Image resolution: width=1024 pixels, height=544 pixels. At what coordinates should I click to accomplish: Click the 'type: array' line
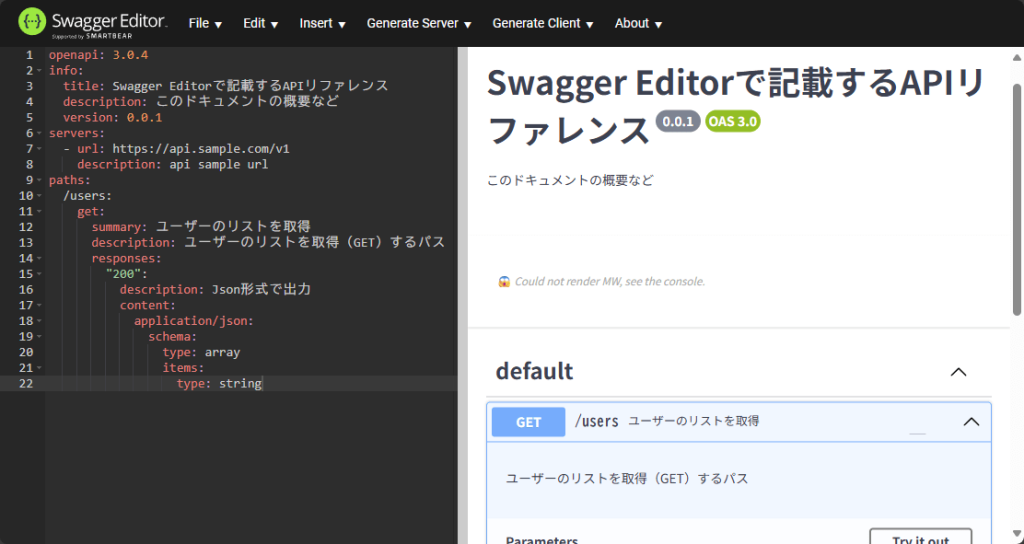(201, 353)
